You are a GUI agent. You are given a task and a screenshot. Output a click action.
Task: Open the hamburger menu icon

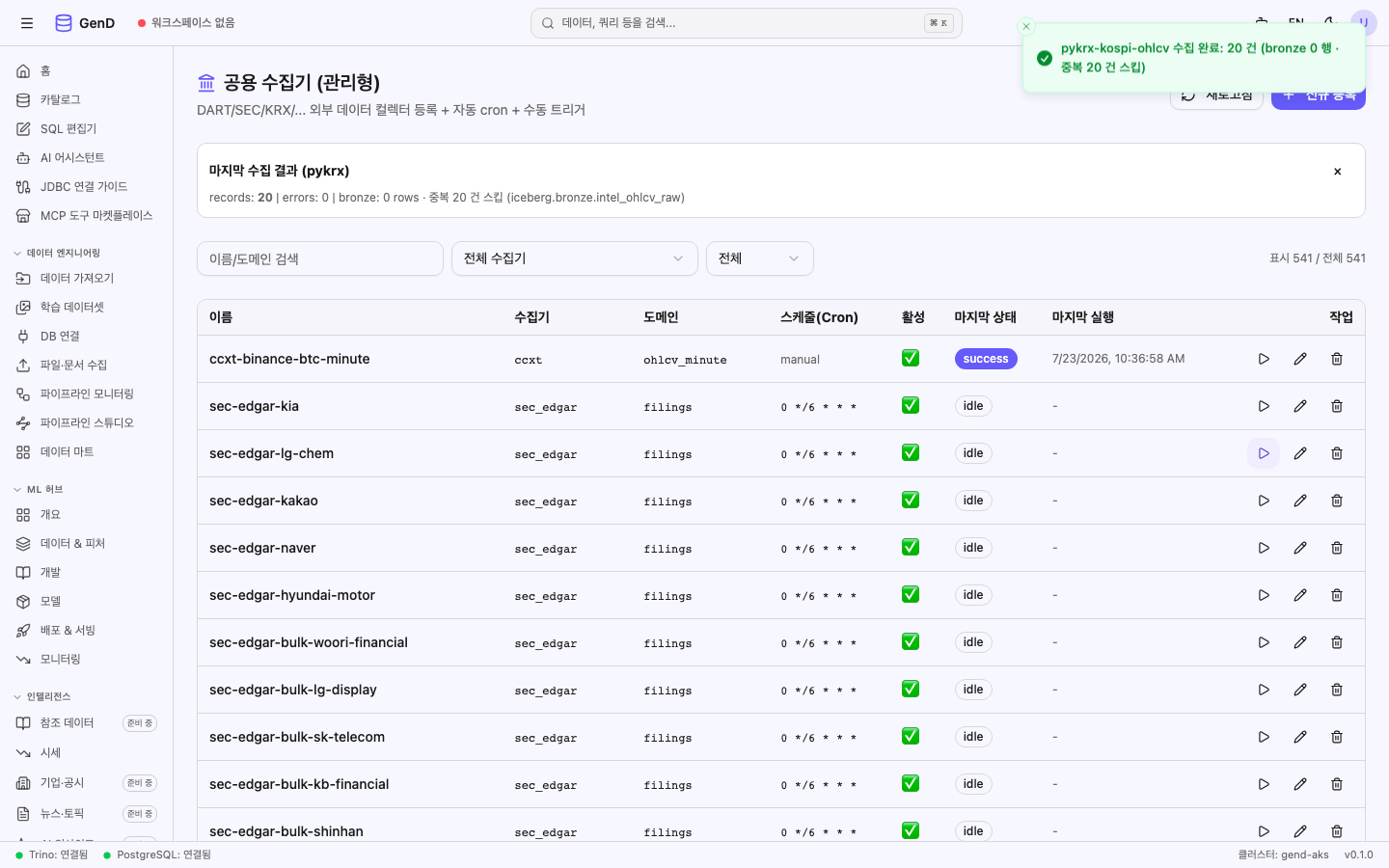[x=27, y=23]
